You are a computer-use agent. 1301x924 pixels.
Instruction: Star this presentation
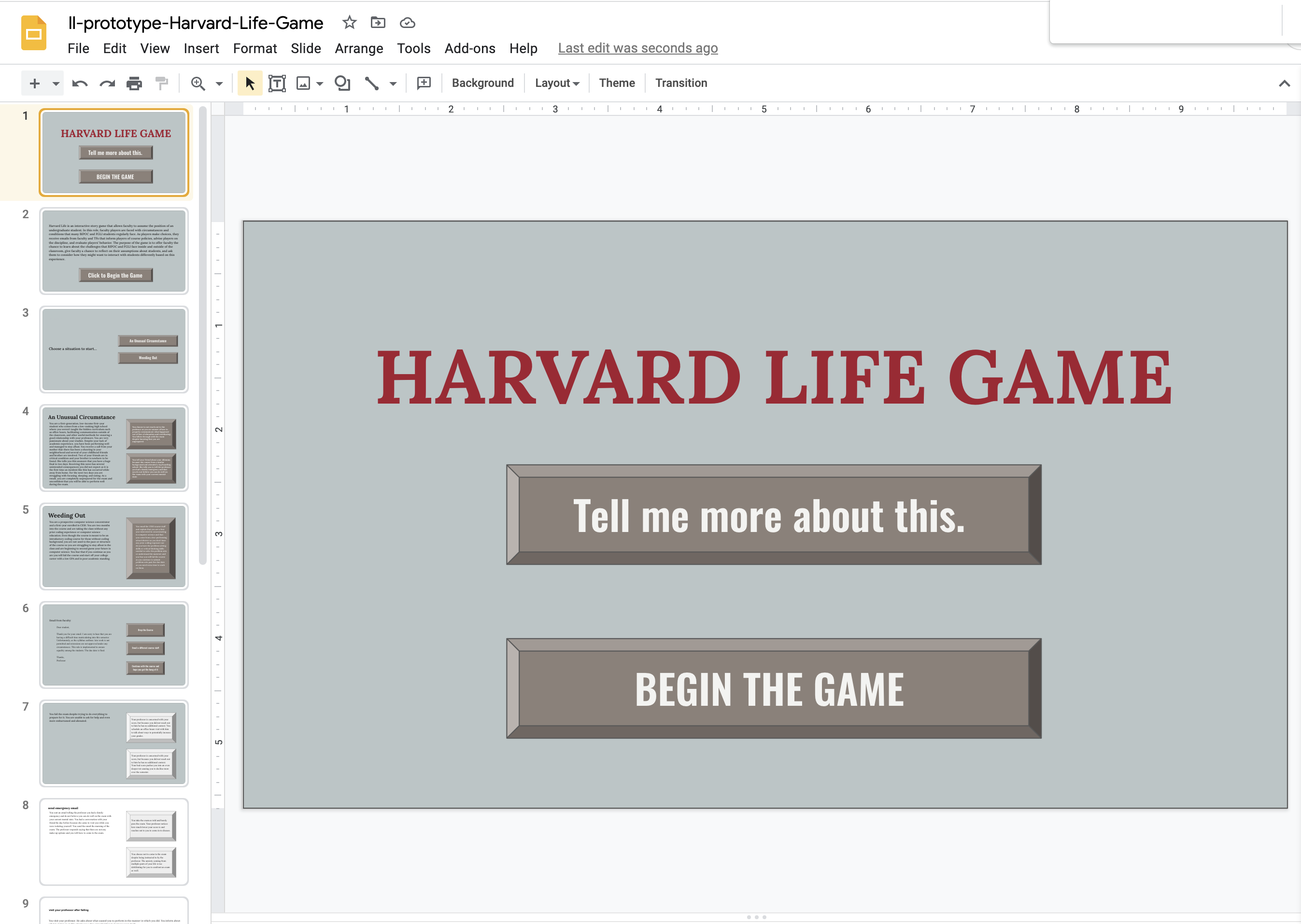coord(349,23)
